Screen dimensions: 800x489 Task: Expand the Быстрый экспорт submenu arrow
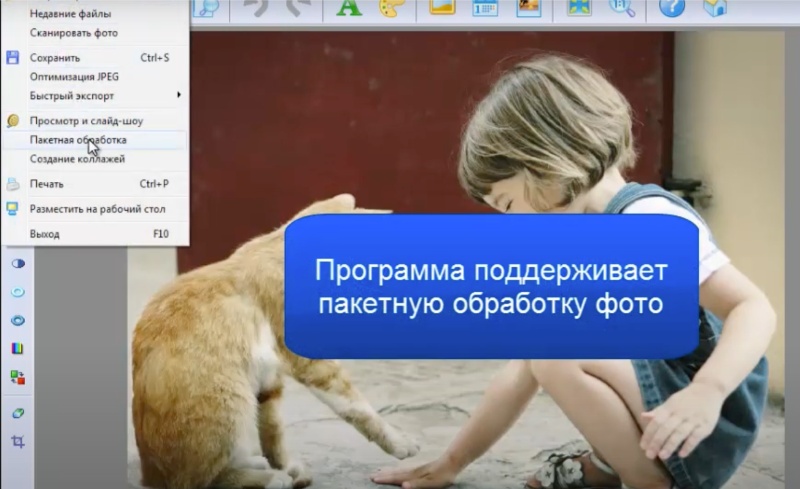pos(179,95)
